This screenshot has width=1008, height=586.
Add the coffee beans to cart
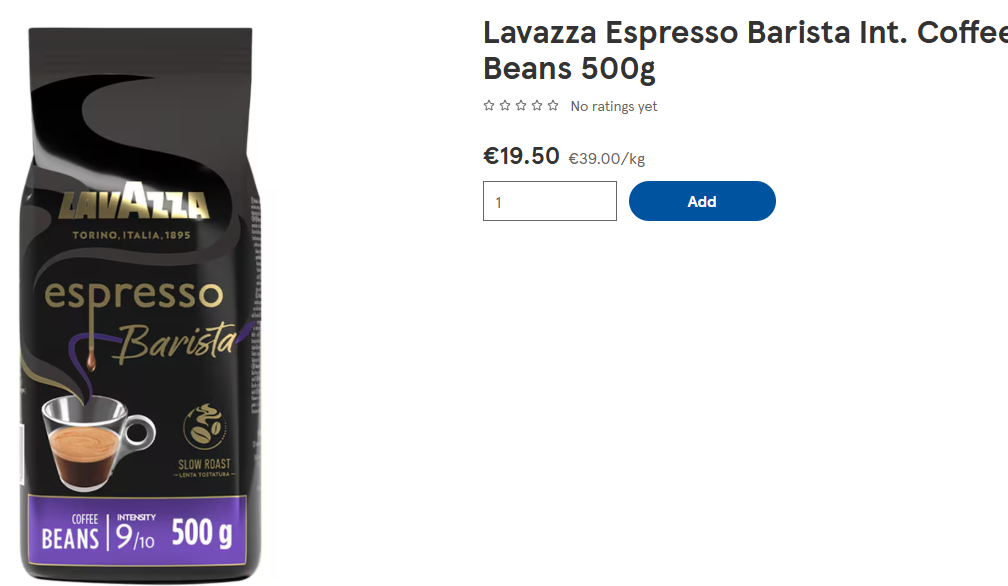point(702,201)
